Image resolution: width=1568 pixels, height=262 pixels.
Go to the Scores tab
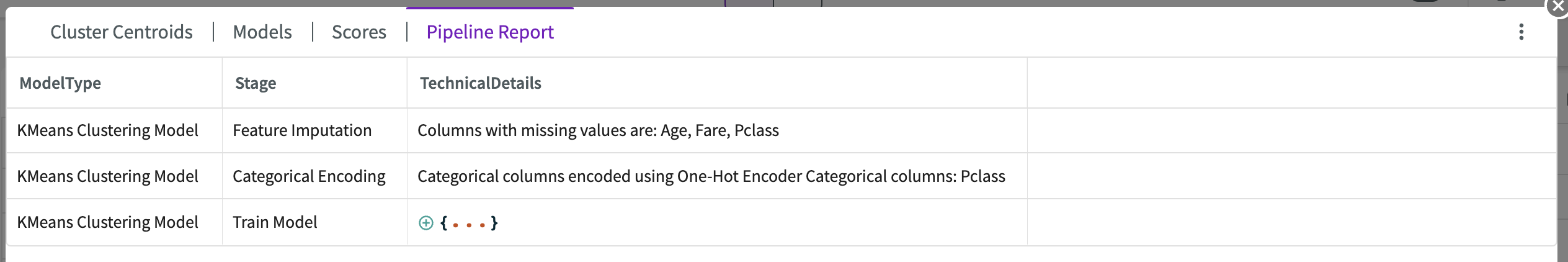pyautogui.click(x=359, y=32)
